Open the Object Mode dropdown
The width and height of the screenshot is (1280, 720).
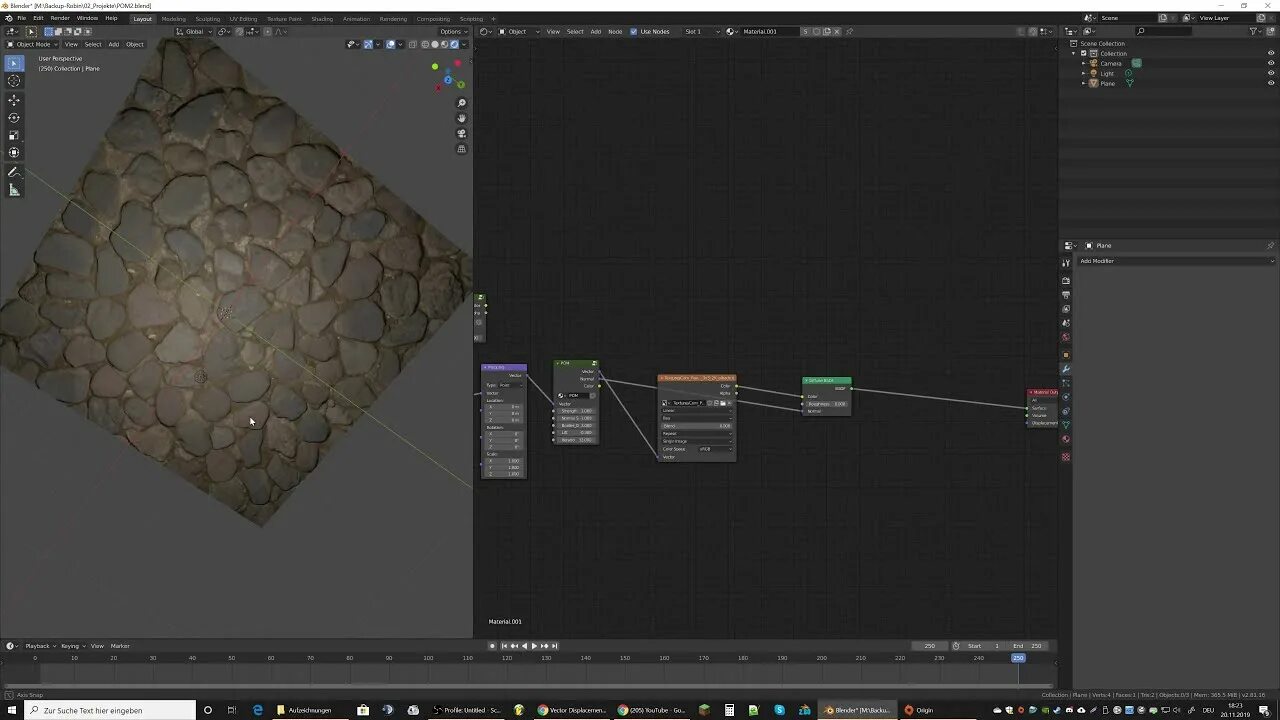(x=33, y=44)
